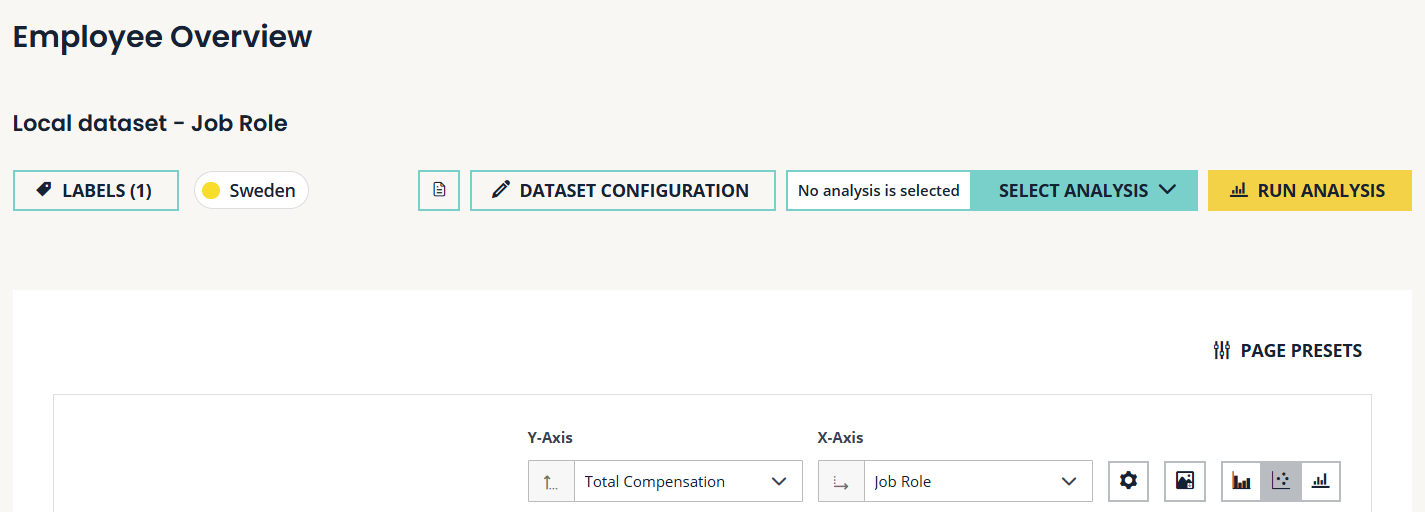Click the document notes icon button
Image resolution: width=1425 pixels, height=512 pixels.
[x=439, y=190]
